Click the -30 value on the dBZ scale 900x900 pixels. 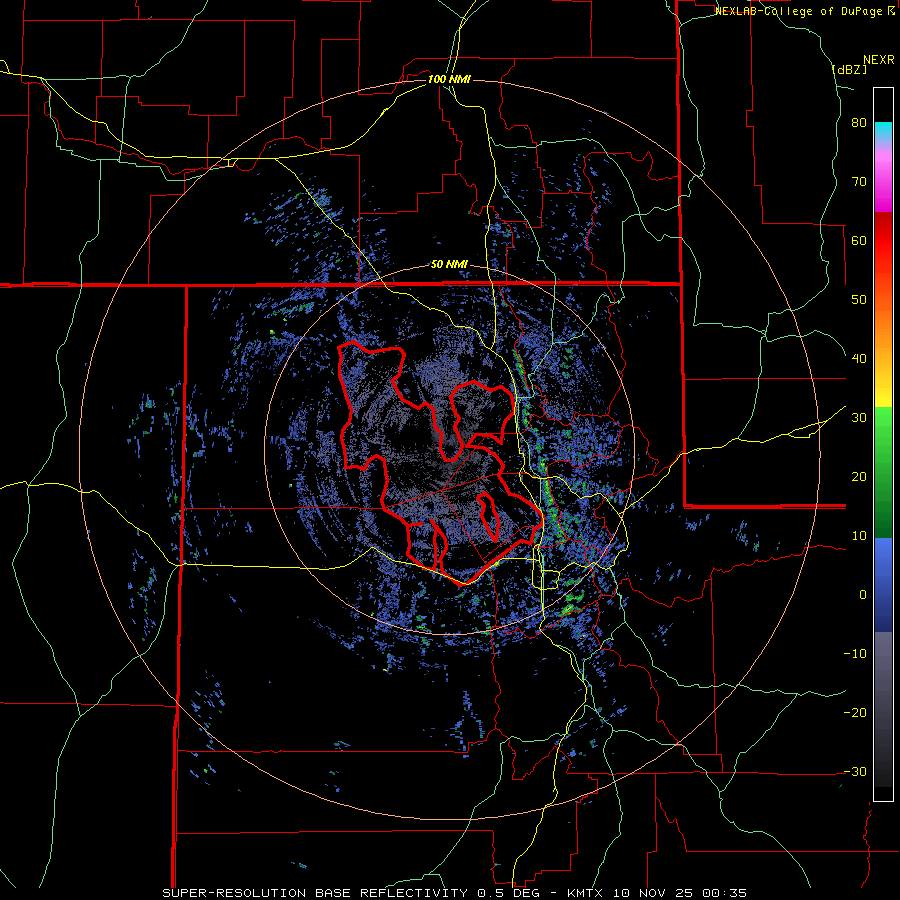(855, 771)
